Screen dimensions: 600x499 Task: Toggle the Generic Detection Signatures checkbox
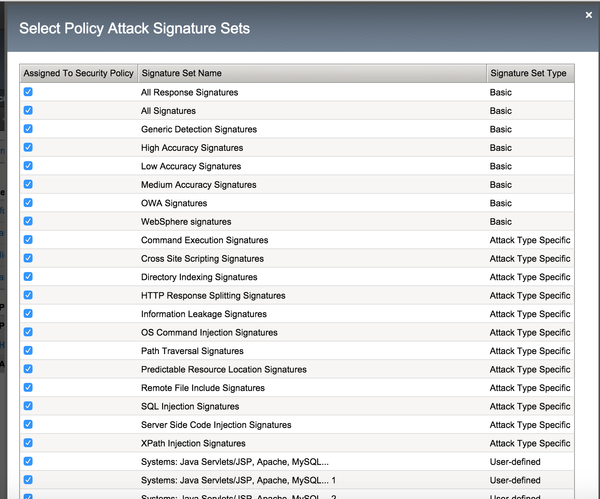click(28, 129)
